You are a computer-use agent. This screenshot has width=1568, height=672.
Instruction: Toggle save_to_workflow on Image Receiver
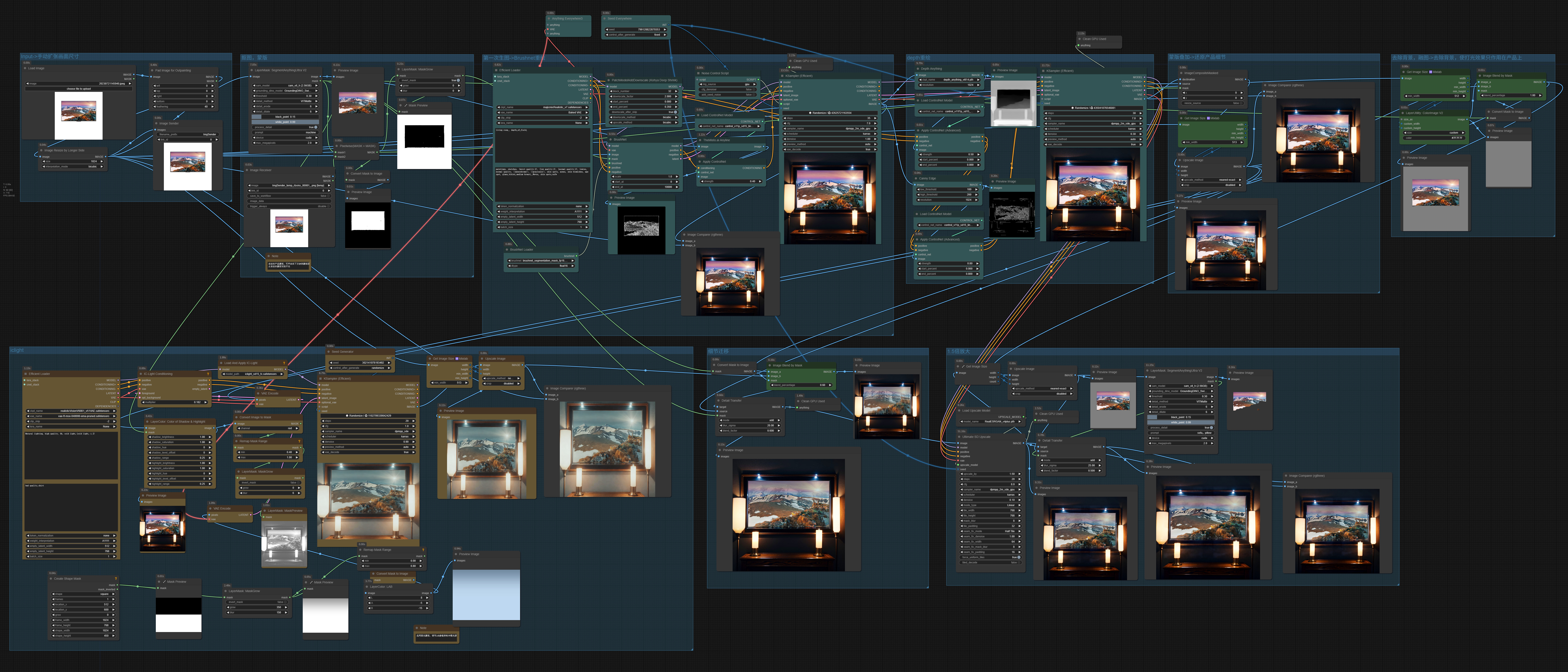pyautogui.click(x=289, y=196)
